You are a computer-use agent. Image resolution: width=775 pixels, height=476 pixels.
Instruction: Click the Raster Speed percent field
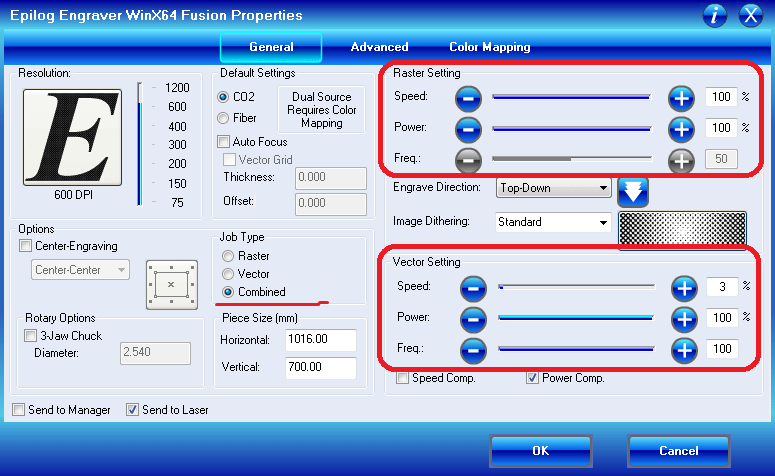pyautogui.click(x=721, y=97)
